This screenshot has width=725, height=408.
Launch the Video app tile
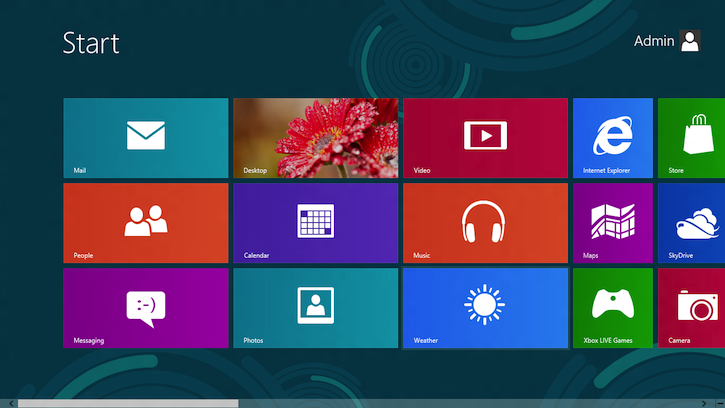click(x=485, y=138)
